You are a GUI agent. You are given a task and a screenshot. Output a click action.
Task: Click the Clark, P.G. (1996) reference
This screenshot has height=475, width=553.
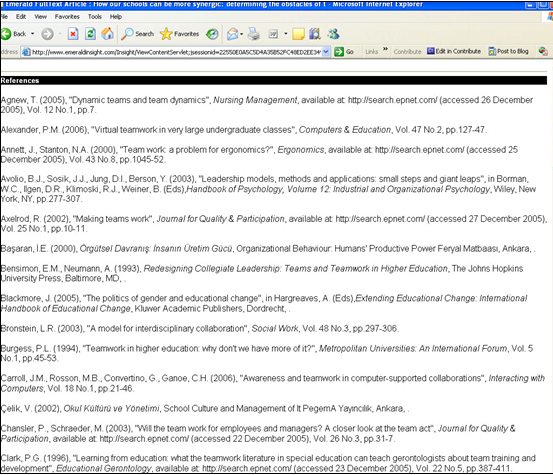[x=268, y=463]
